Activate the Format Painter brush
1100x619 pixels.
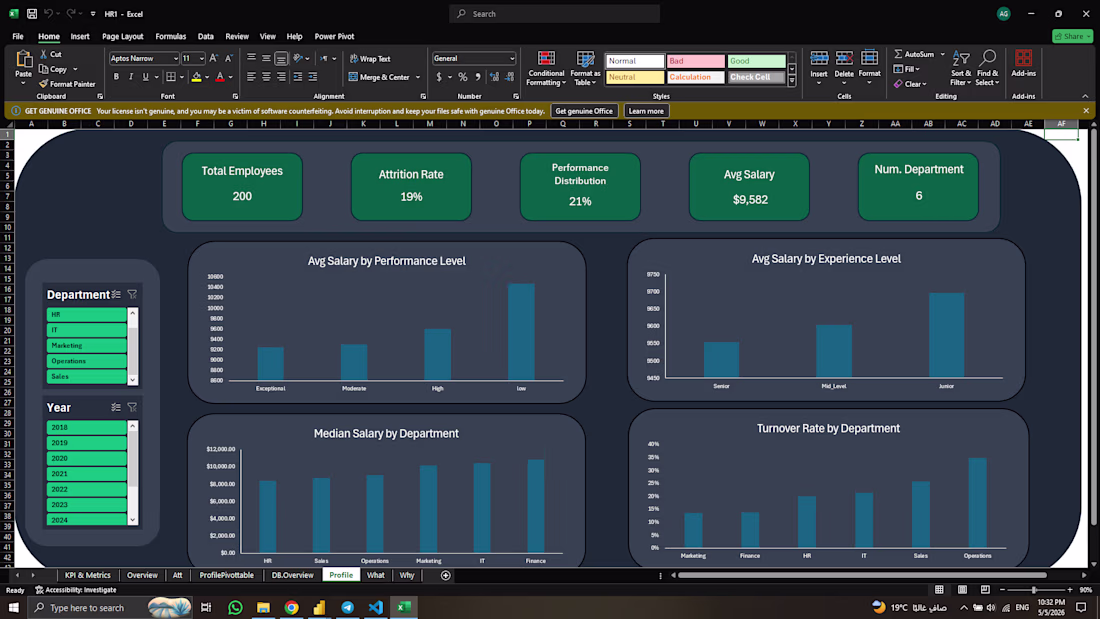(x=43, y=84)
